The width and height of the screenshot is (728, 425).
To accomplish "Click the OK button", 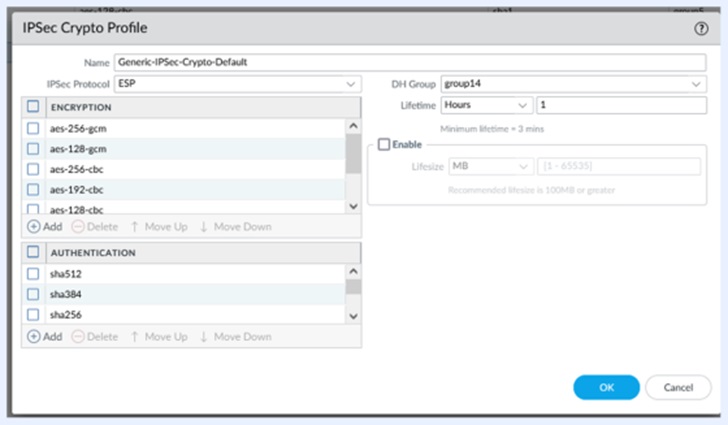I will pos(606,387).
